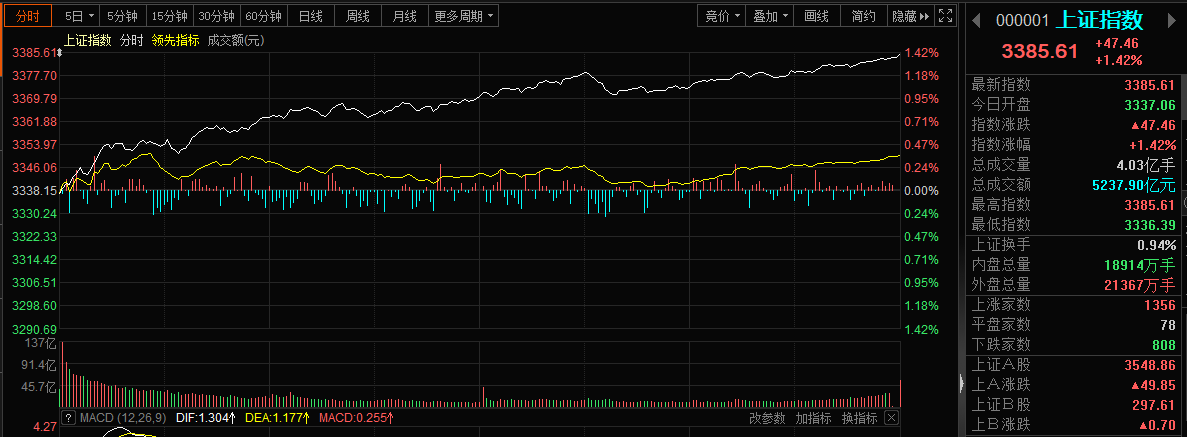Close the MACD indicator panel

[x=891, y=418]
